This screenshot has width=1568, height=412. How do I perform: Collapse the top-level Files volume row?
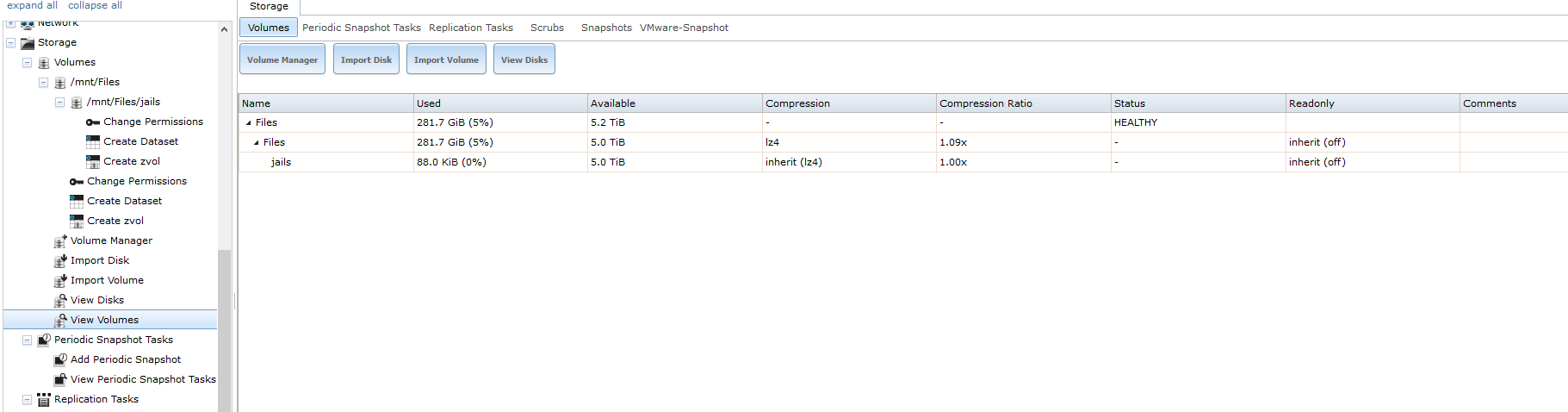pos(249,122)
